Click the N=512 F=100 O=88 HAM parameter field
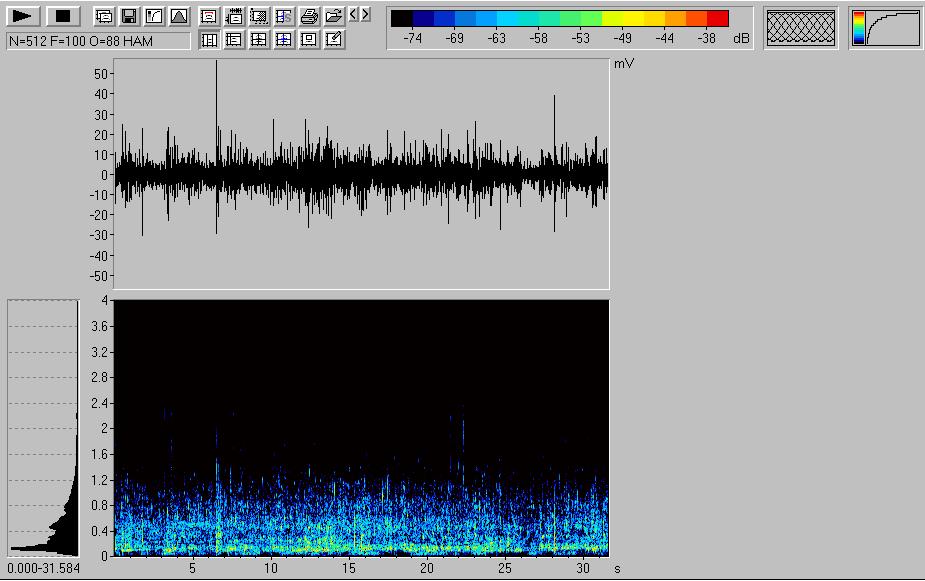925x581 pixels. coord(97,41)
